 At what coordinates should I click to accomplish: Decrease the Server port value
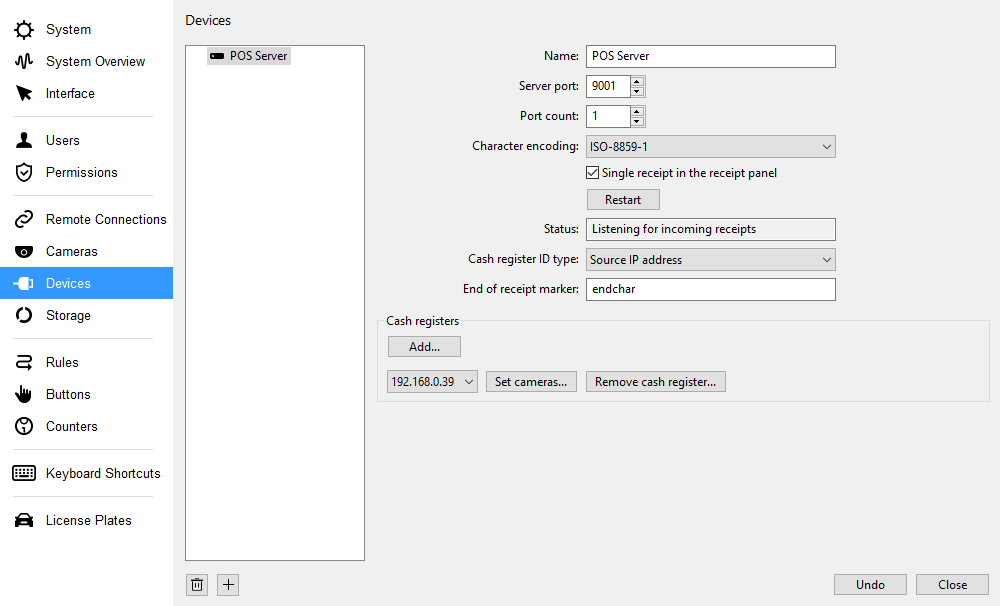point(637,91)
